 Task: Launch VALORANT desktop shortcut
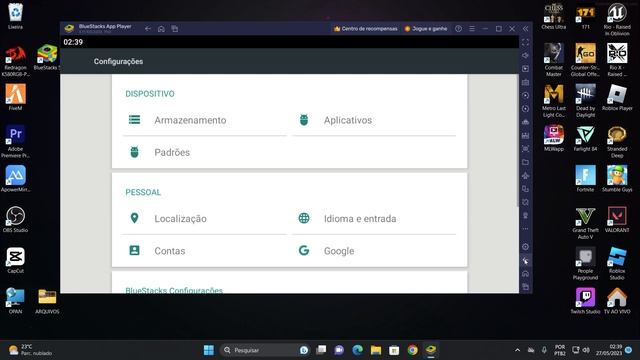point(617,219)
